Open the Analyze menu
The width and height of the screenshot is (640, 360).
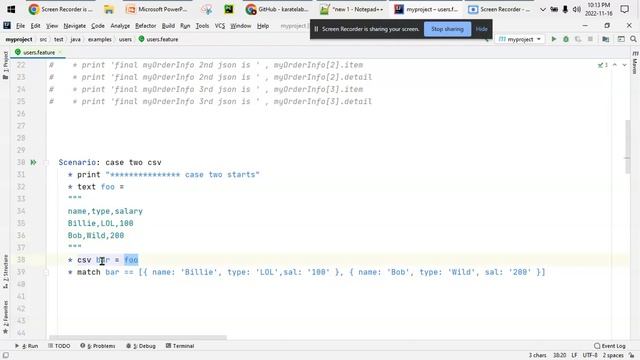120,26
